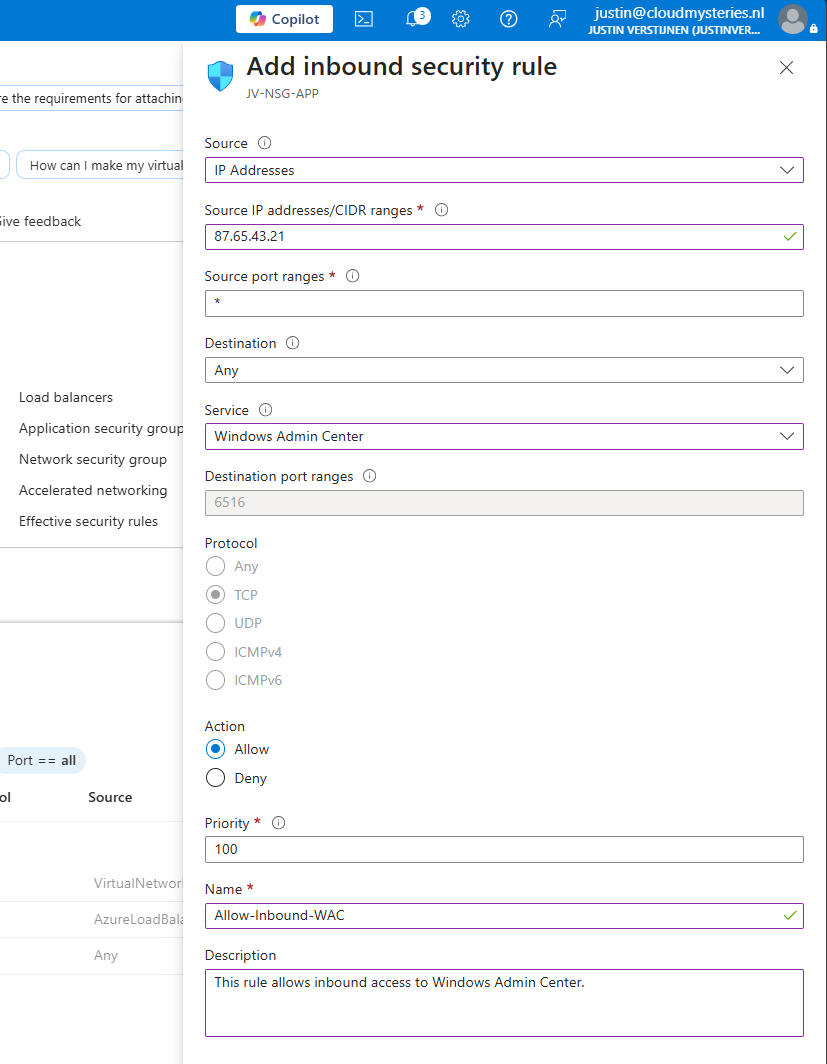This screenshot has width=827, height=1064.
Task: Edit the Name field Allow-Inbound-WAC
Action: [x=504, y=916]
